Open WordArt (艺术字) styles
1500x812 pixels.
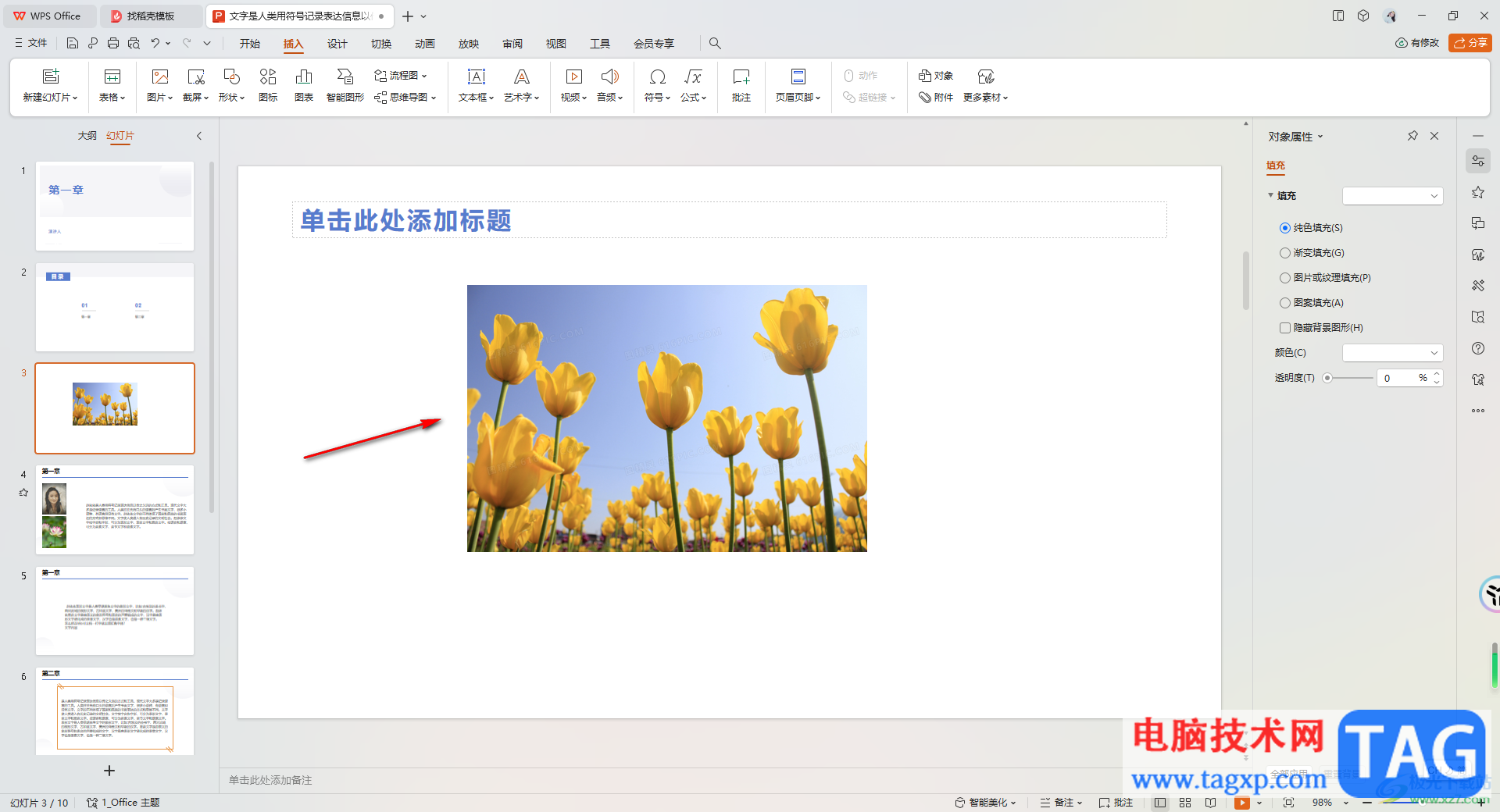point(521,85)
